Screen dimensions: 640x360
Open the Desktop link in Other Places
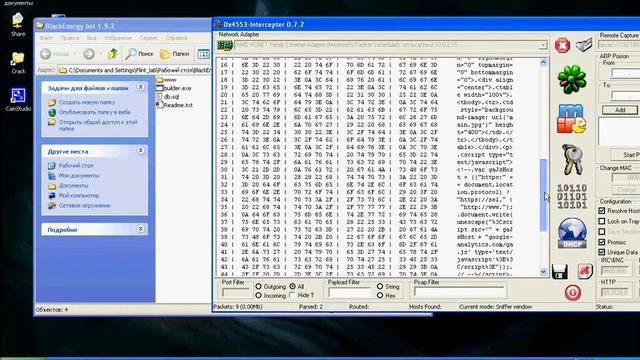pos(76,165)
